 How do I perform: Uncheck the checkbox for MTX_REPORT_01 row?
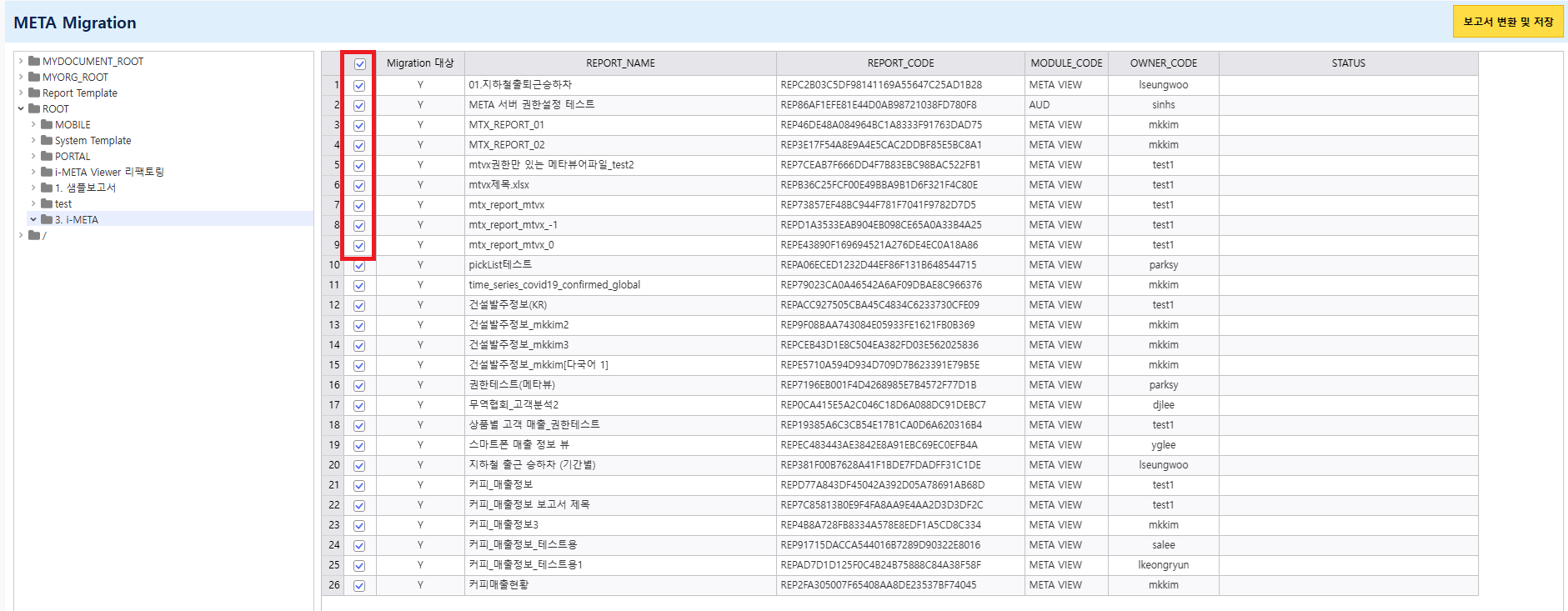click(359, 126)
